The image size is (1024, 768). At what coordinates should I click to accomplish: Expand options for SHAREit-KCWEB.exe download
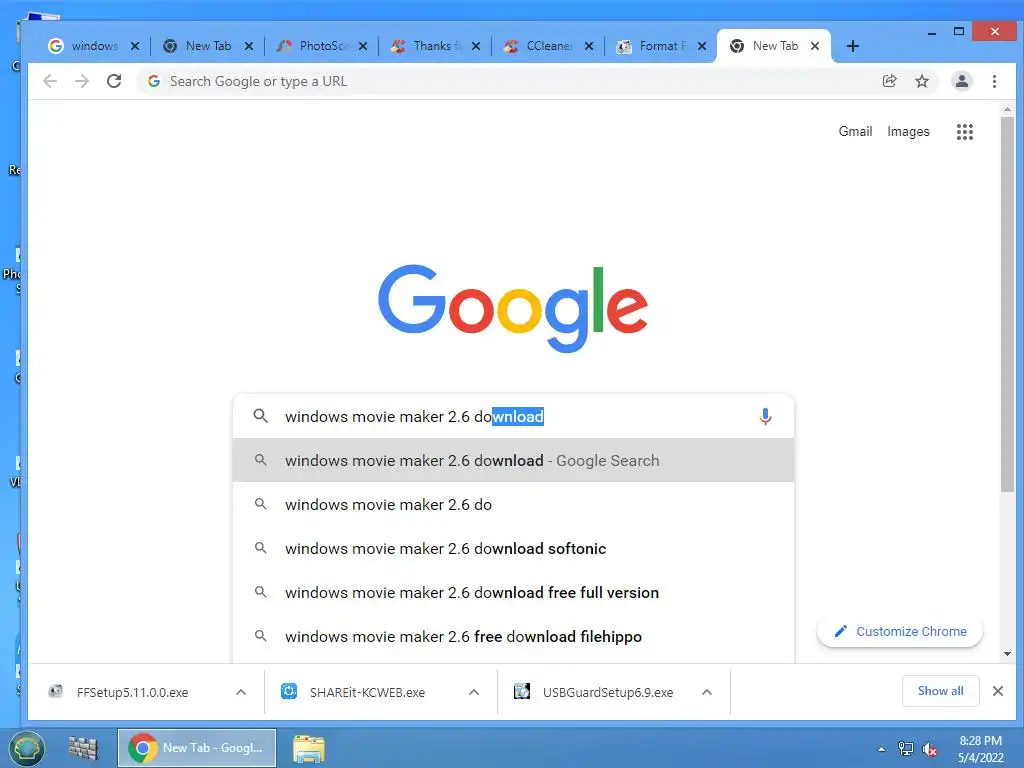pos(474,692)
